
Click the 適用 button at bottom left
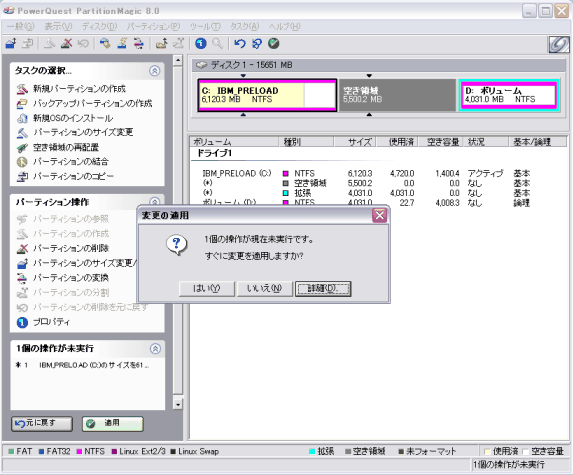click(113, 424)
